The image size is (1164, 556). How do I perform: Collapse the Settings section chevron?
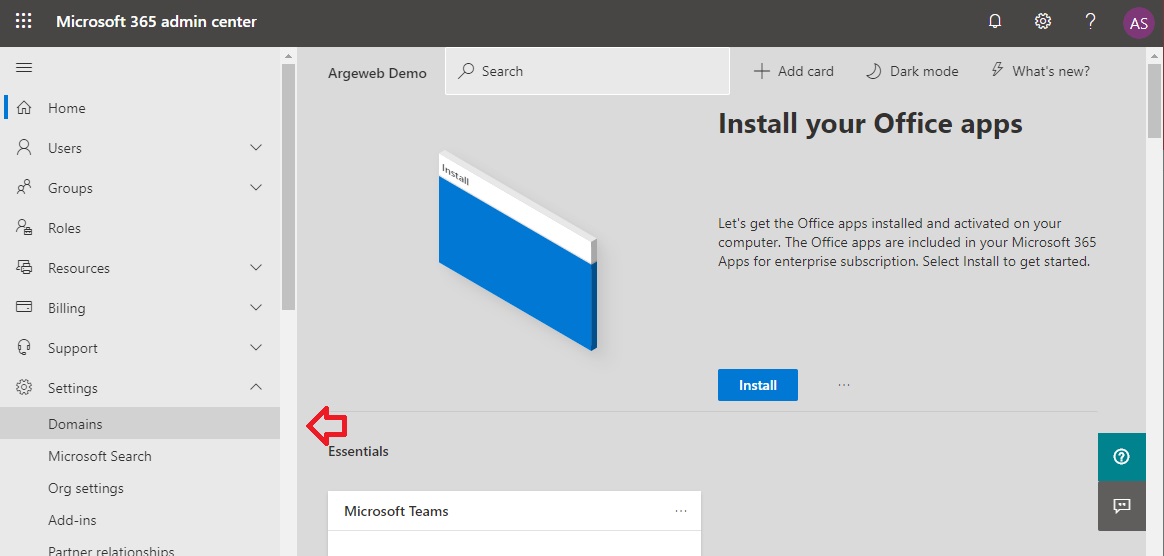[256, 387]
